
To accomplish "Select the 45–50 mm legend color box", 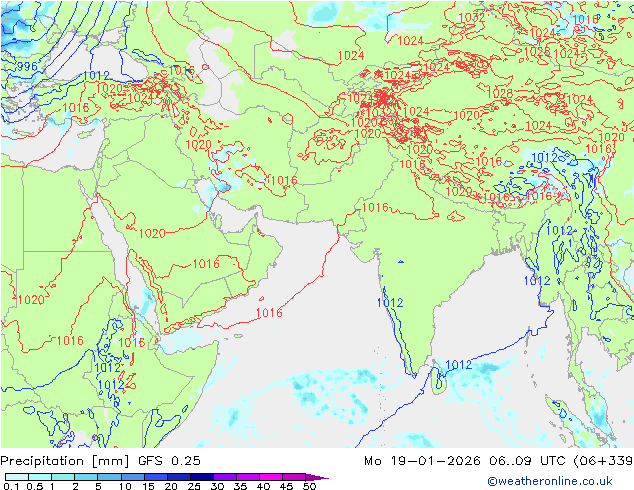I will 294,477.
